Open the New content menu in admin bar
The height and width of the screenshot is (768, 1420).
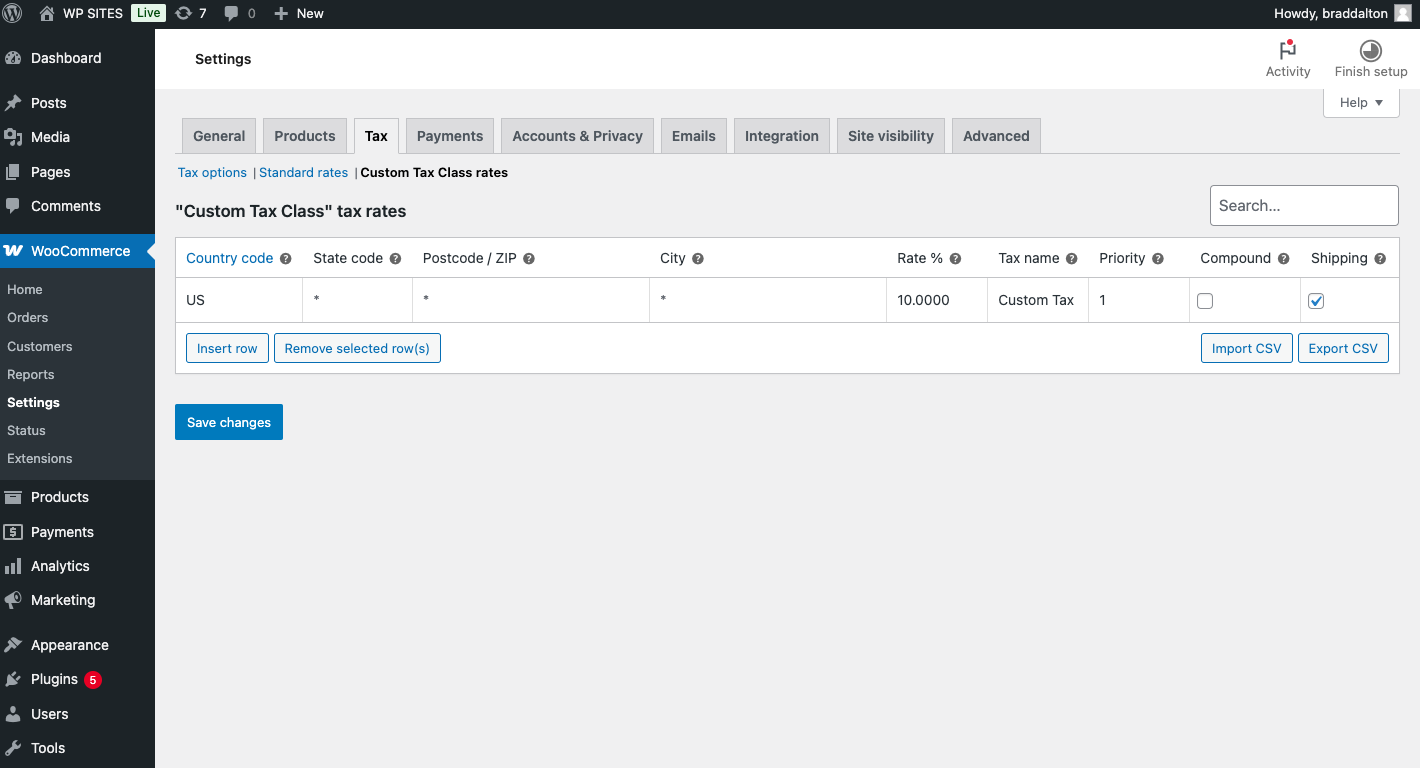pyautogui.click(x=299, y=14)
